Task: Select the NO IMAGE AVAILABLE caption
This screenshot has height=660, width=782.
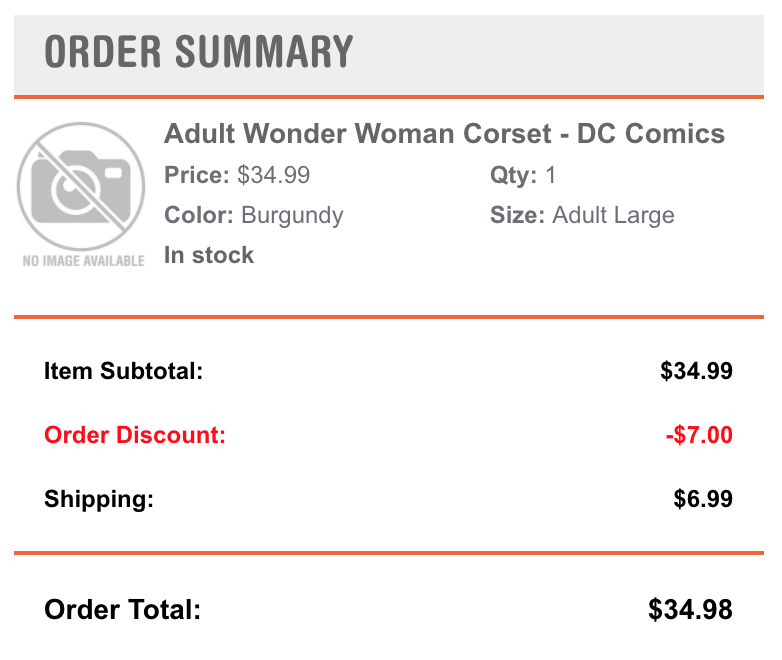Action: (84, 261)
